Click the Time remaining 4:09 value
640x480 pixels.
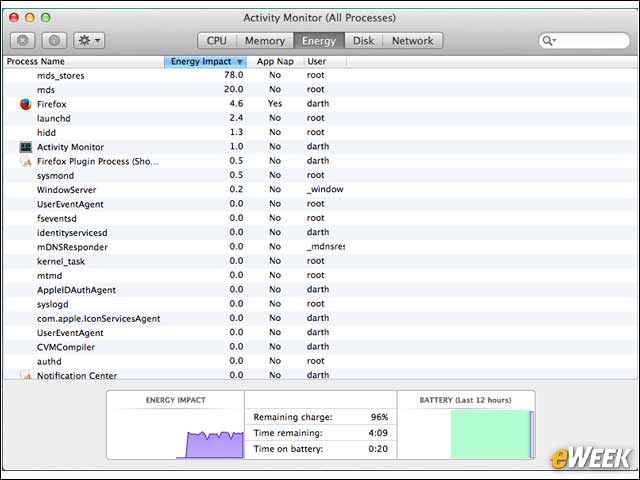click(x=378, y=433)
